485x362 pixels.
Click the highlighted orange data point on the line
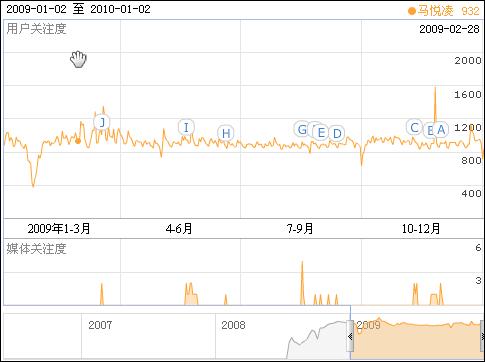pos(78,141)
